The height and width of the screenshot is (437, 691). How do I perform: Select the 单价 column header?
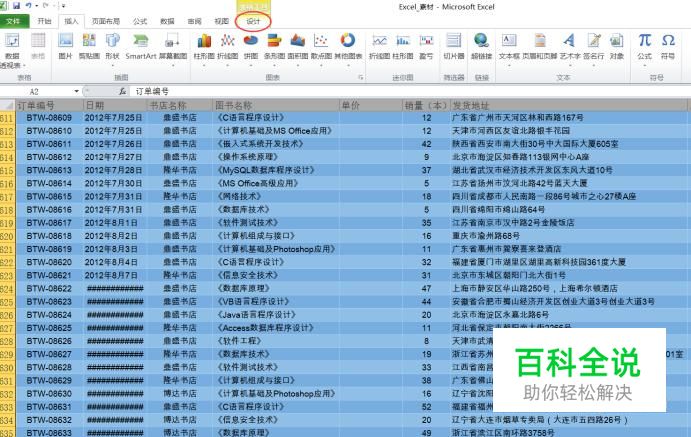[371, 105]
